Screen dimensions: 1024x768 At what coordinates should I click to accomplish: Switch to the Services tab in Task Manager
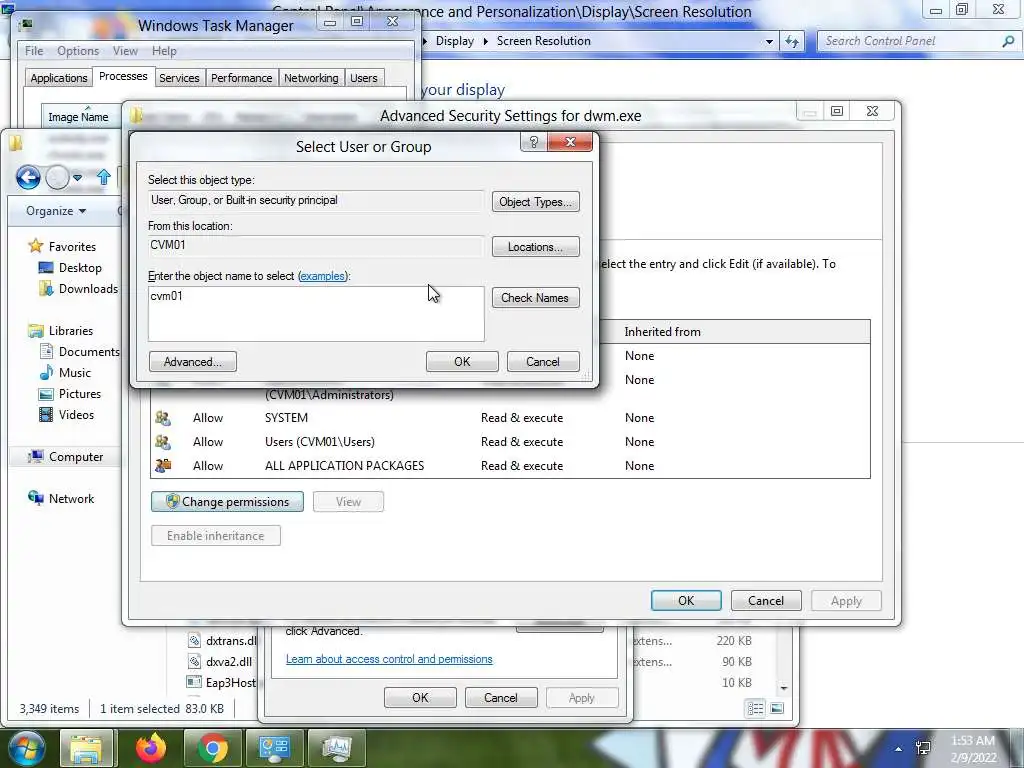pos(179,78)
